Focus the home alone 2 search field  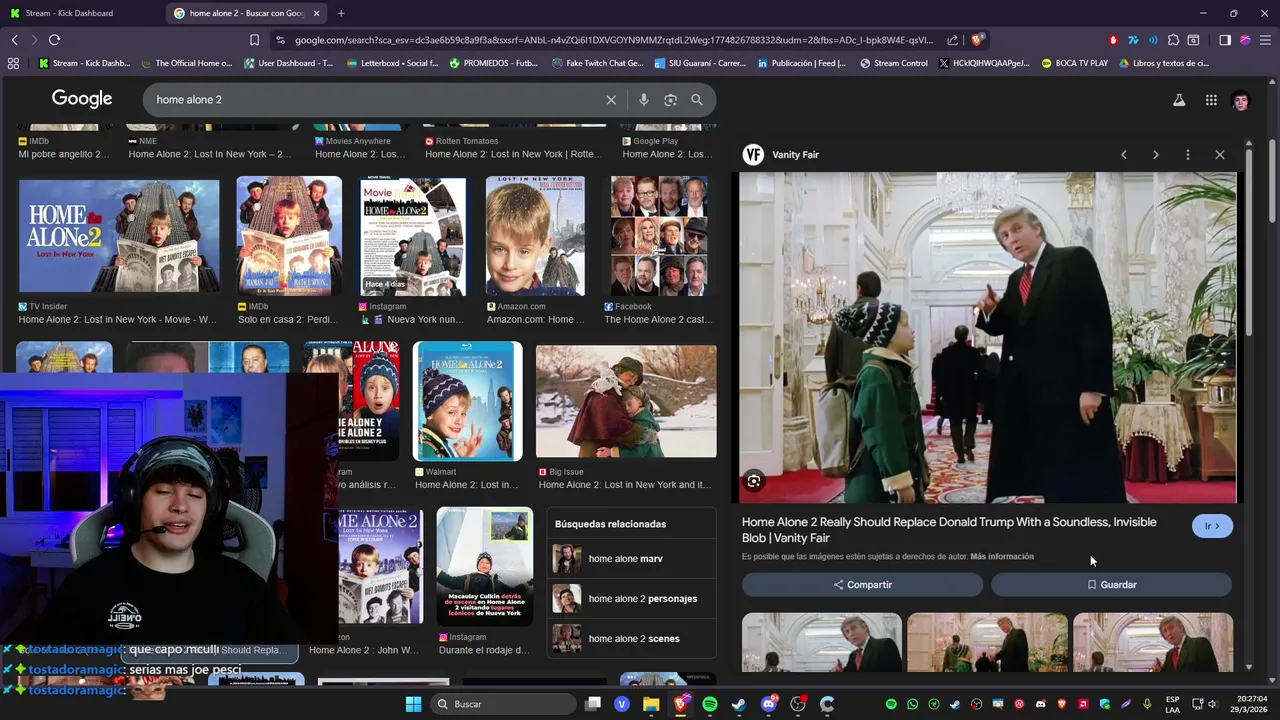coord(375,100)
